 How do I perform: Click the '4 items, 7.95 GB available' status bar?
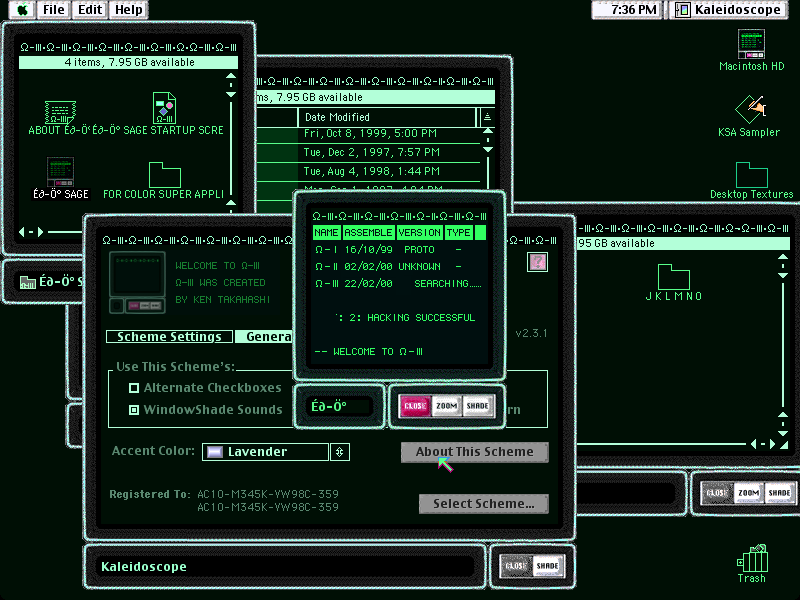(x=129, y=62)
